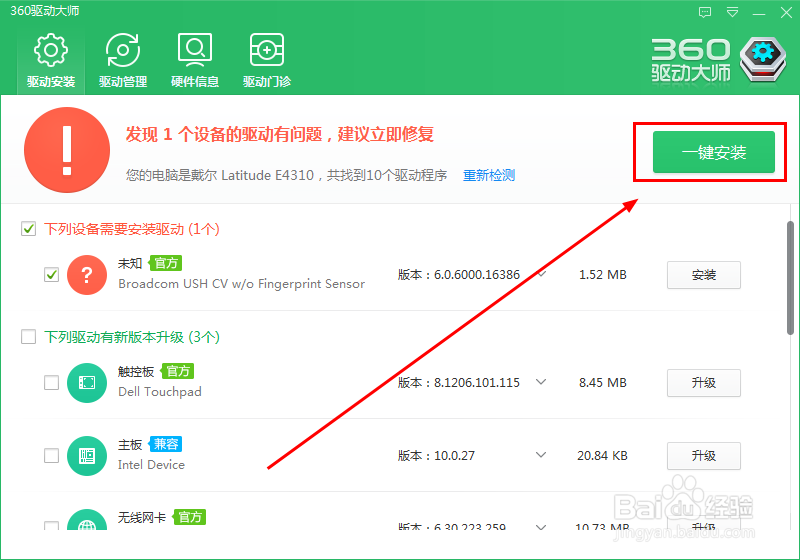Toggle 下列设备需要安装驱动 group checkbox
This screenshot has height=560, width=800.
tap(29, 228)
